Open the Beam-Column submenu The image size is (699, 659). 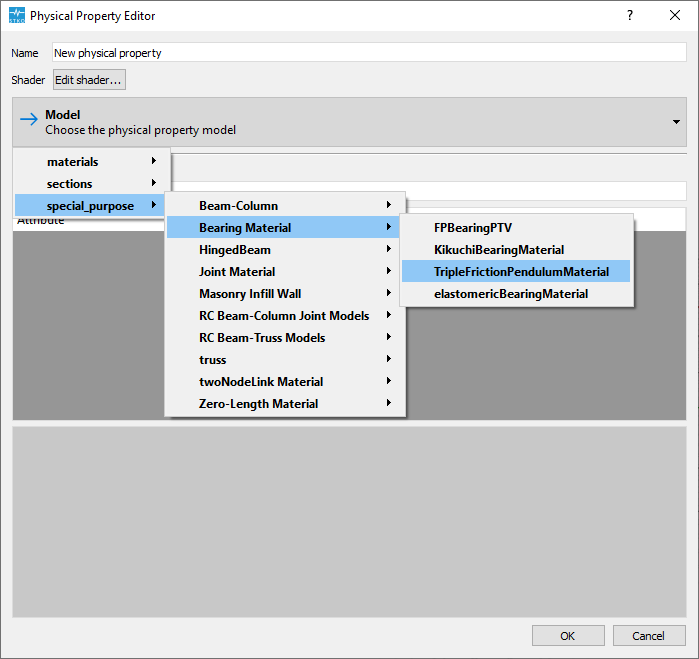[285, 206]
